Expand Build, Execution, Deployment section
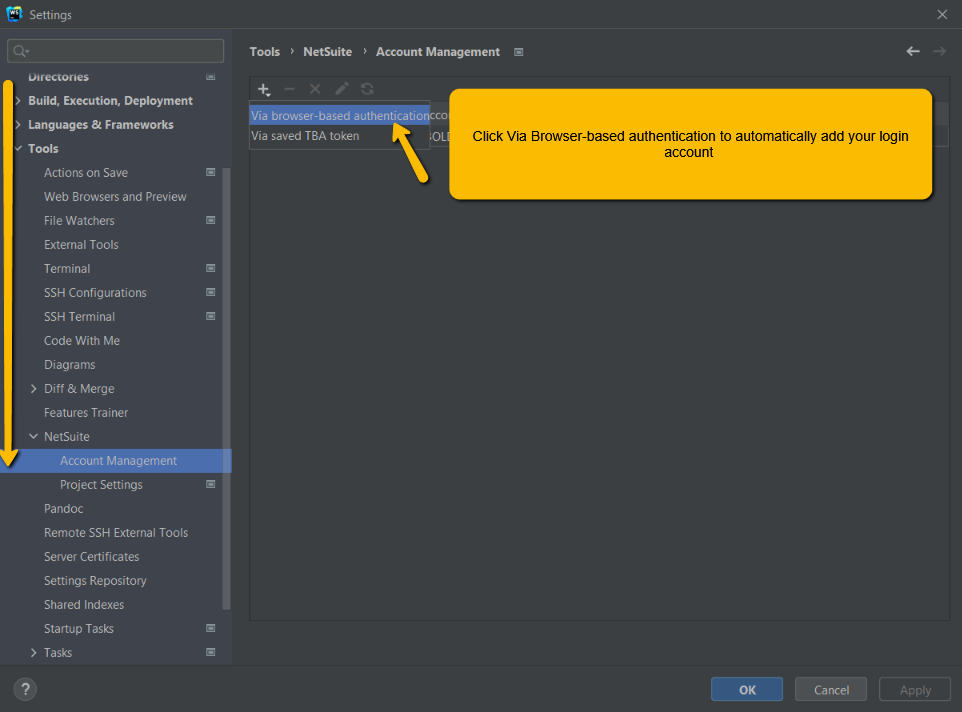The height and width of the screenshot is (712, 962). tap(18, 101)
